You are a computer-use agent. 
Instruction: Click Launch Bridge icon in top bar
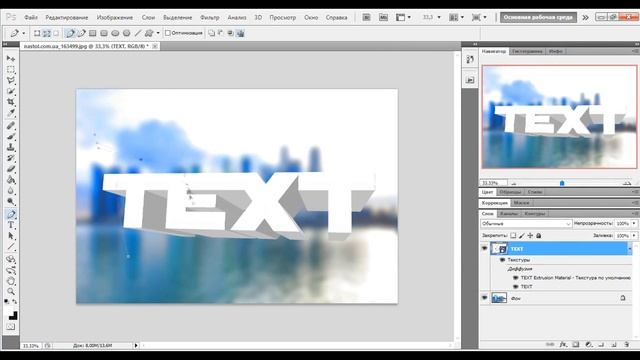point(367,17)
